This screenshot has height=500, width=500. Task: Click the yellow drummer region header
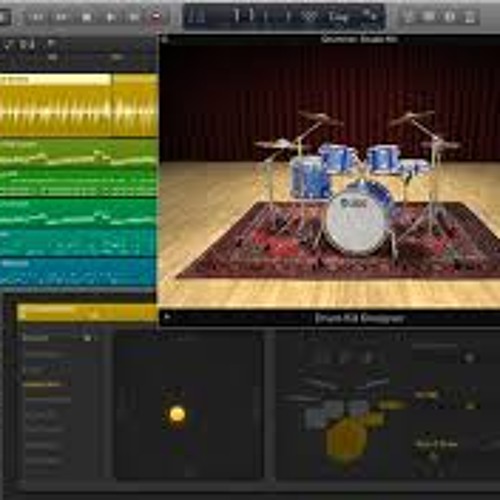click(87, 312)
